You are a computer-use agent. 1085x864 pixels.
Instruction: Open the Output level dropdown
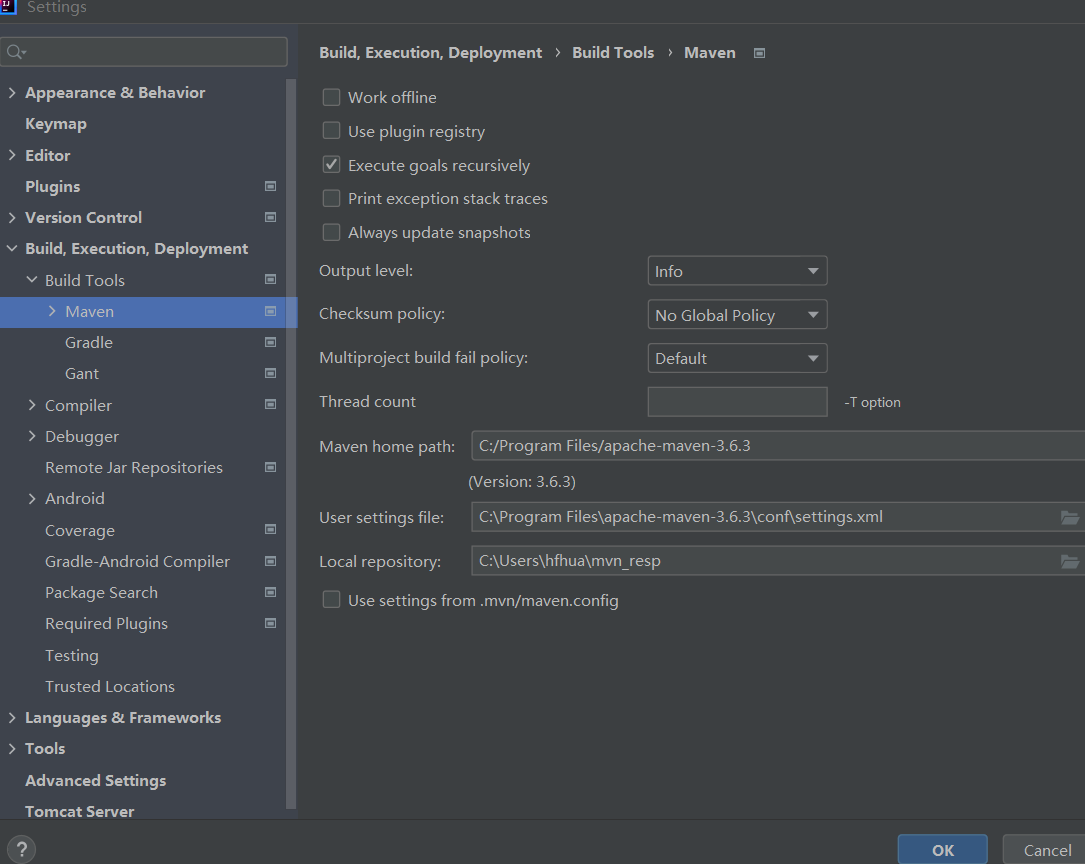coord(737,270)
